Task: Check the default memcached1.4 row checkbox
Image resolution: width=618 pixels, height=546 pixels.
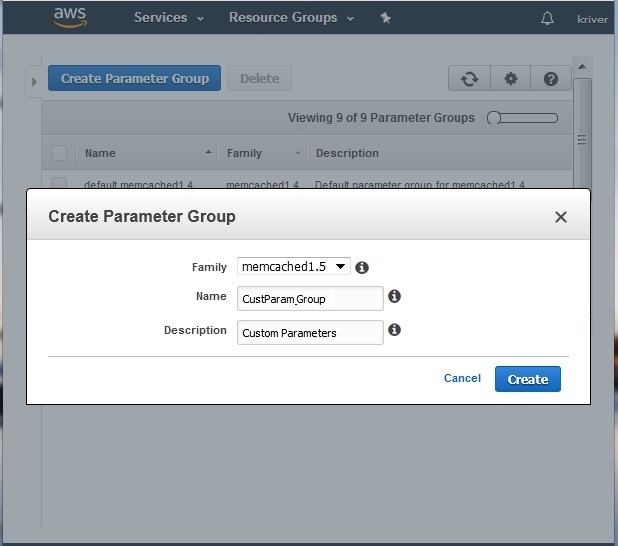Action: pos(59,184)
